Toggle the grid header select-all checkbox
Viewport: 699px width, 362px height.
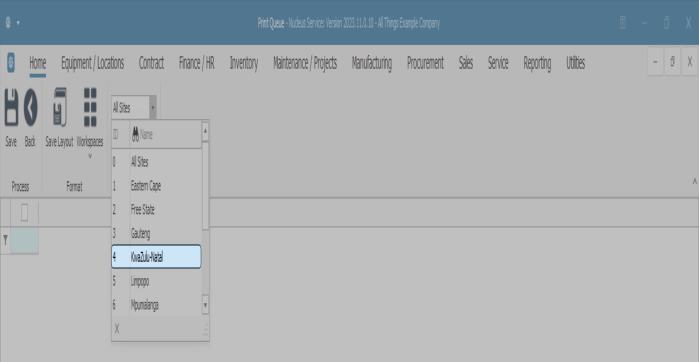(x=25, y=213)
